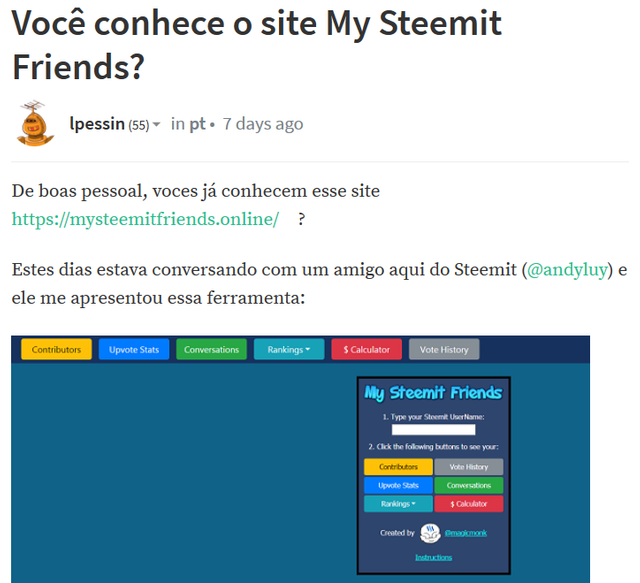Click the My Steemit Friends logo title
Image resolution: width=640 pixels, height=583 pixels.
[433, 393]
